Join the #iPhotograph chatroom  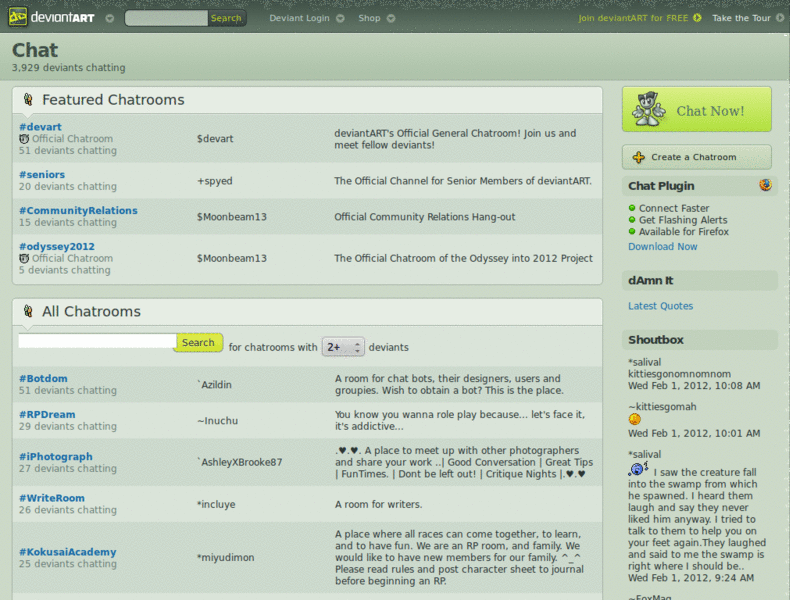[x=56, y=457]
